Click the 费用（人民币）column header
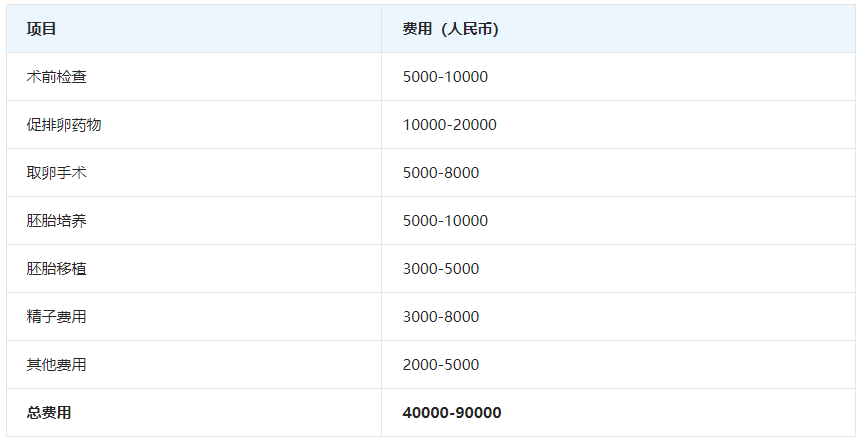The image size is (856, 444). [450, 29]
